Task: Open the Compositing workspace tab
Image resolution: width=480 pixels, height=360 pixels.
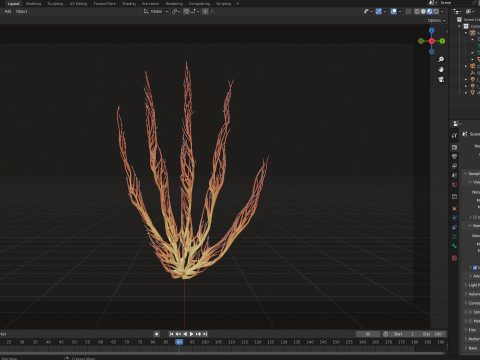Action: pyautogui.click(x=199, y=4)
